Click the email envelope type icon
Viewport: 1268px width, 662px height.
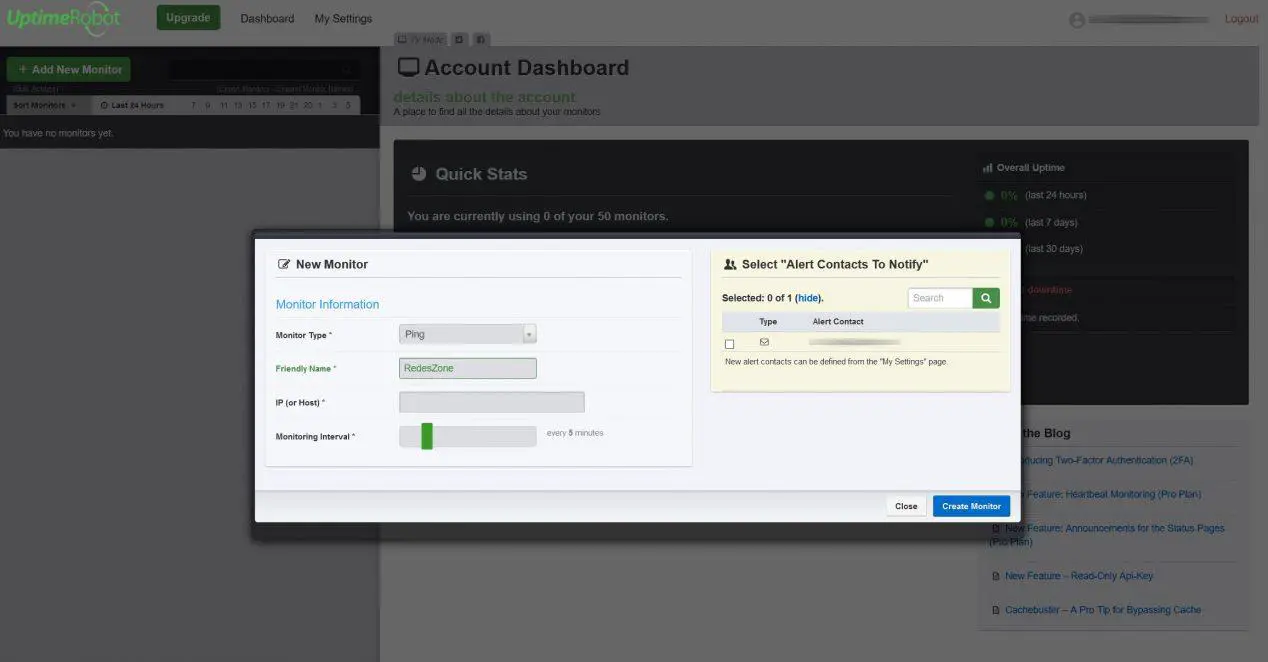tap(764, 342)
